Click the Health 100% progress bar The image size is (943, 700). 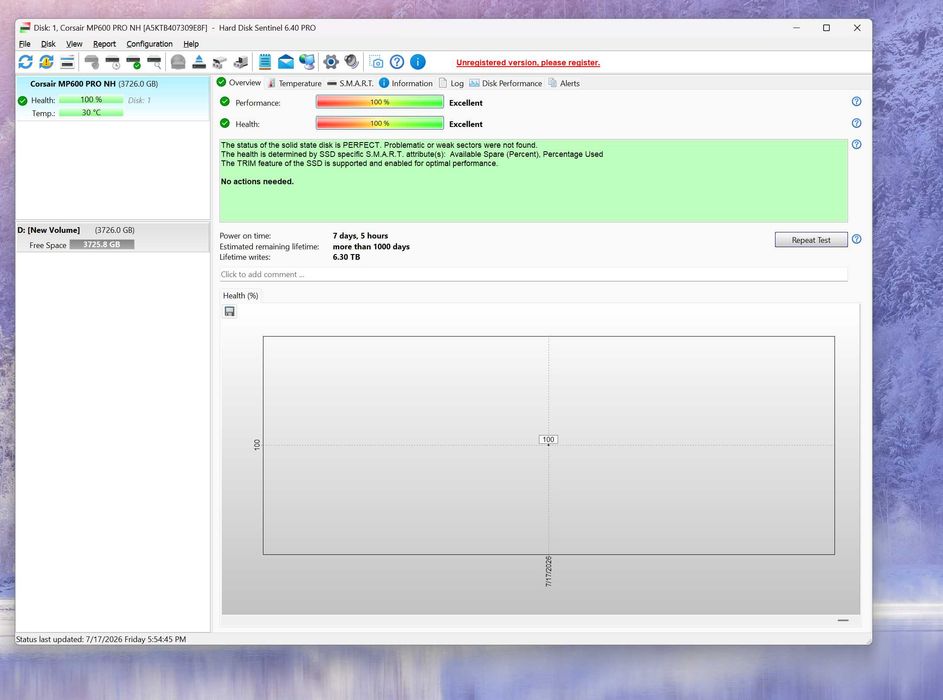[379, 123]
